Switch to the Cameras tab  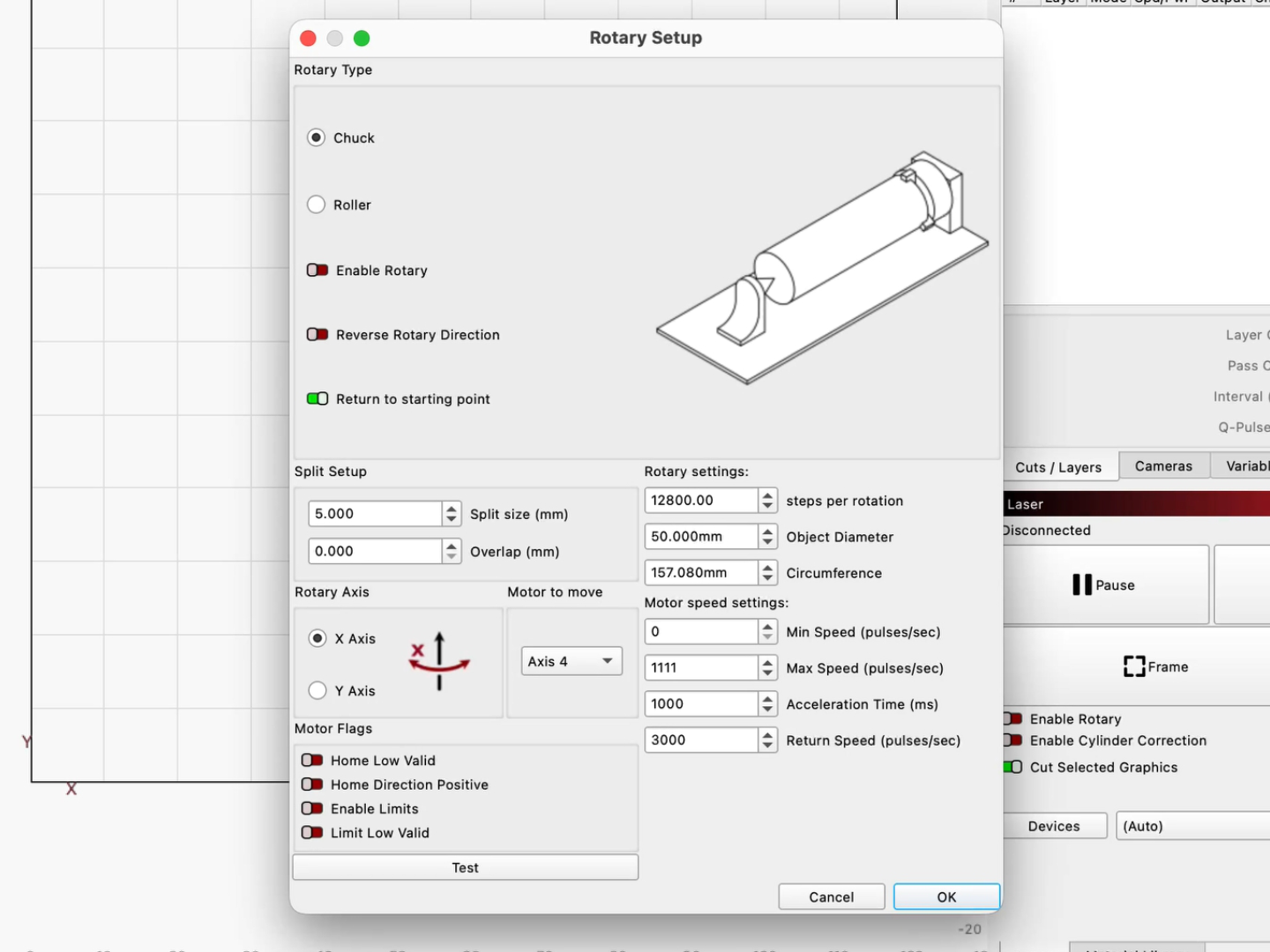1163,466
